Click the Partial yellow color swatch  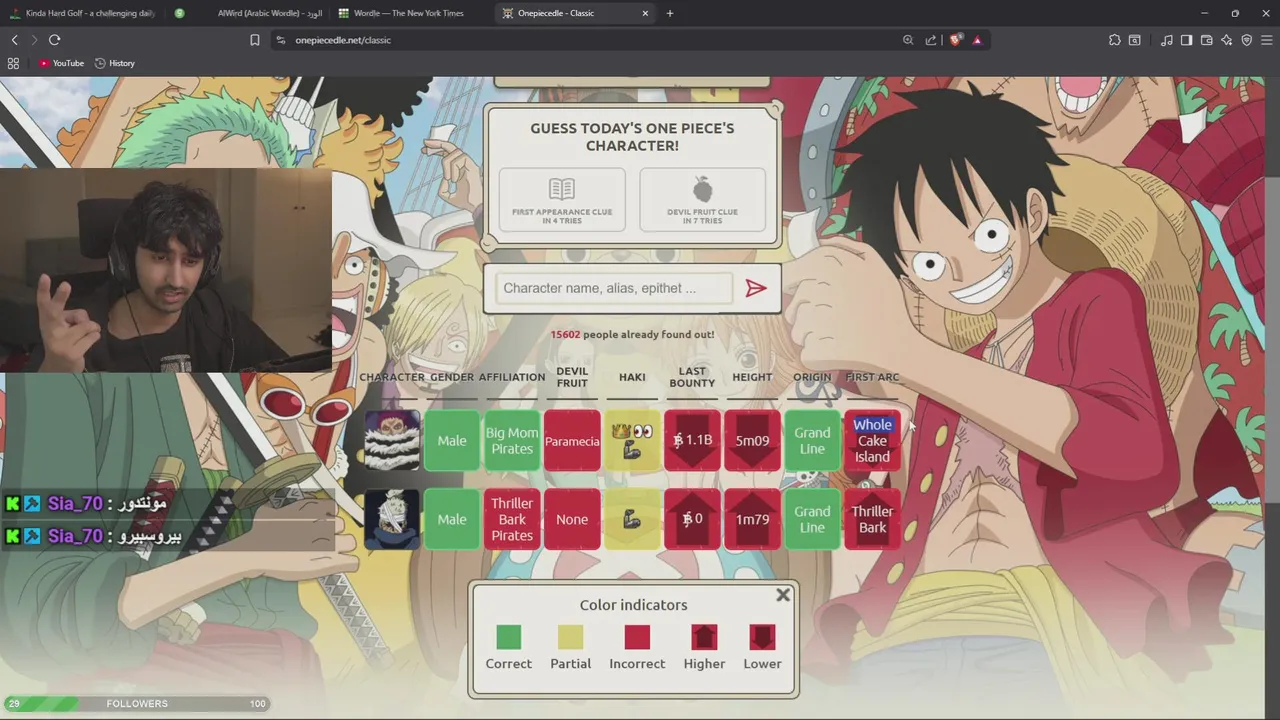(x=570, y=637)
